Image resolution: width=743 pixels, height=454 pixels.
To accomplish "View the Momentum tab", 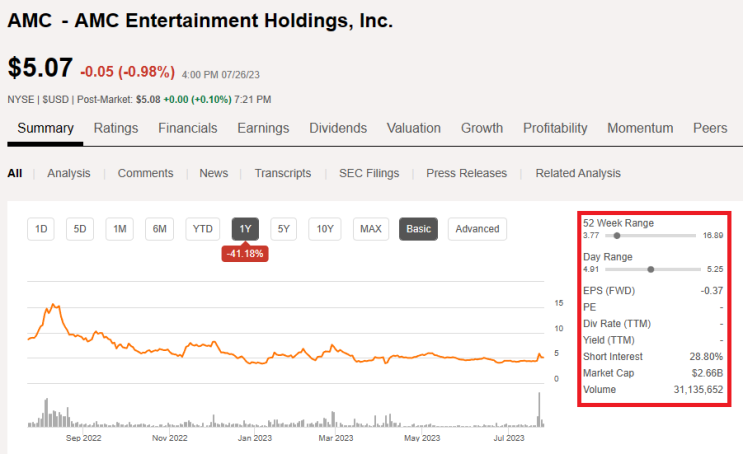I will (x=640, y=128).
